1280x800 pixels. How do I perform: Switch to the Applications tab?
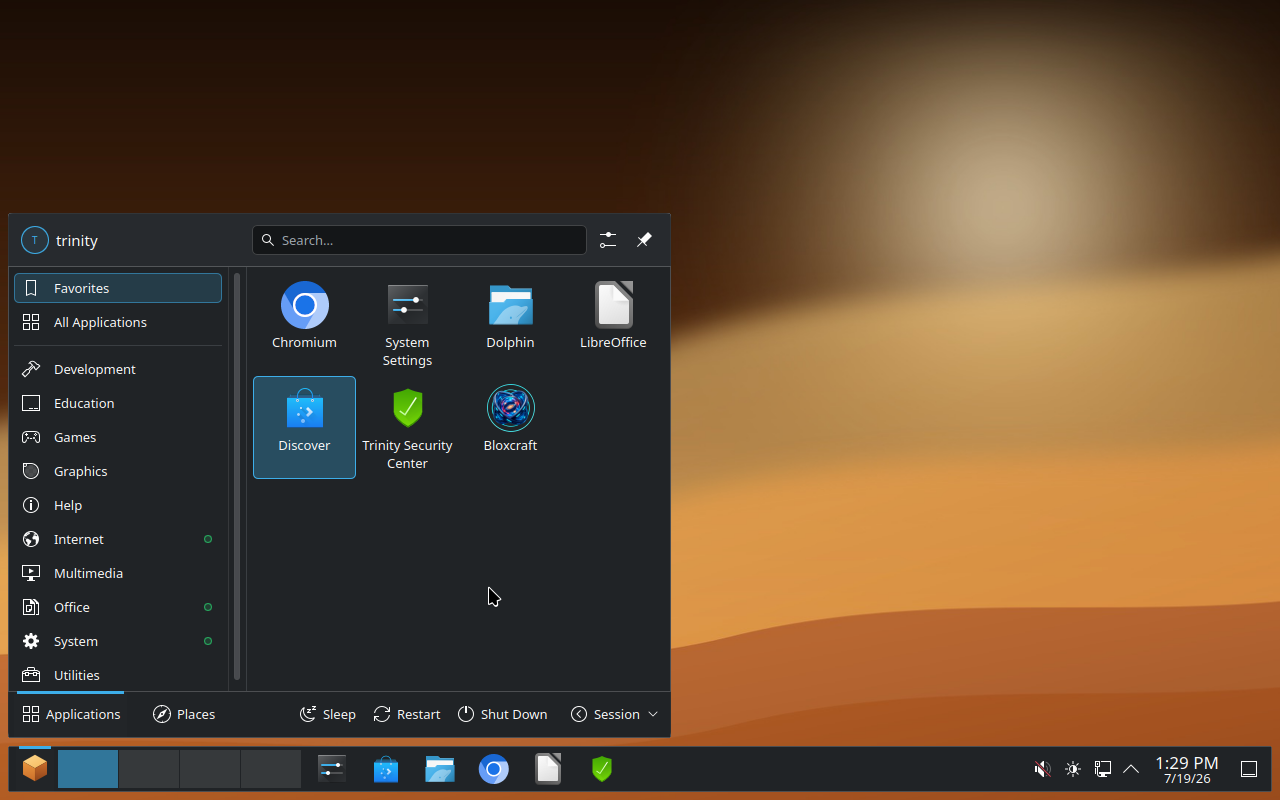tap(71, 714)
